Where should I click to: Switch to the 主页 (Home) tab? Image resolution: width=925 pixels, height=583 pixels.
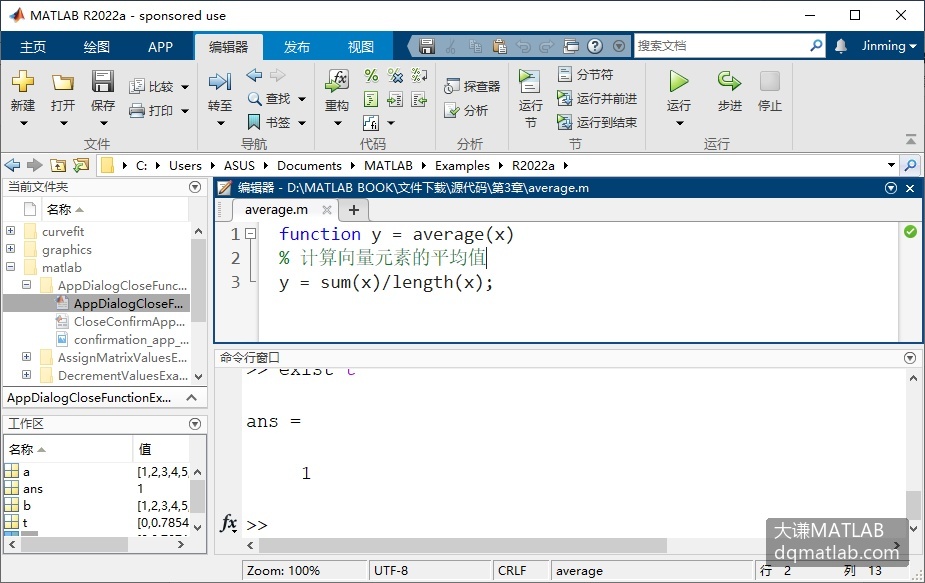tap(33, 47)
